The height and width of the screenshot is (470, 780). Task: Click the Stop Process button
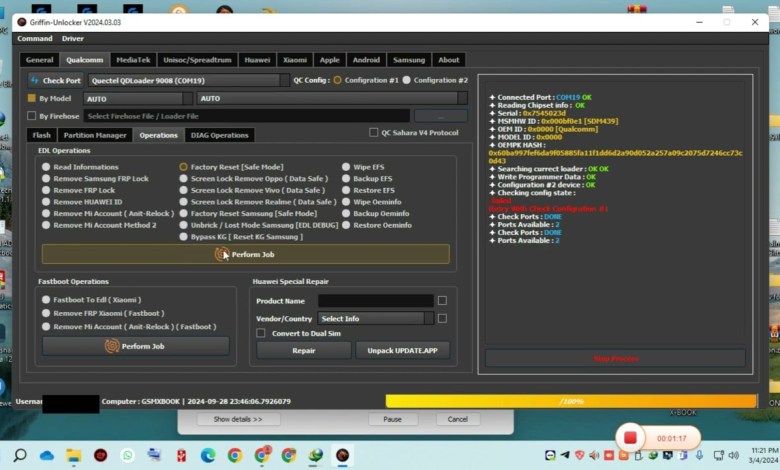[x=615, y=359]
